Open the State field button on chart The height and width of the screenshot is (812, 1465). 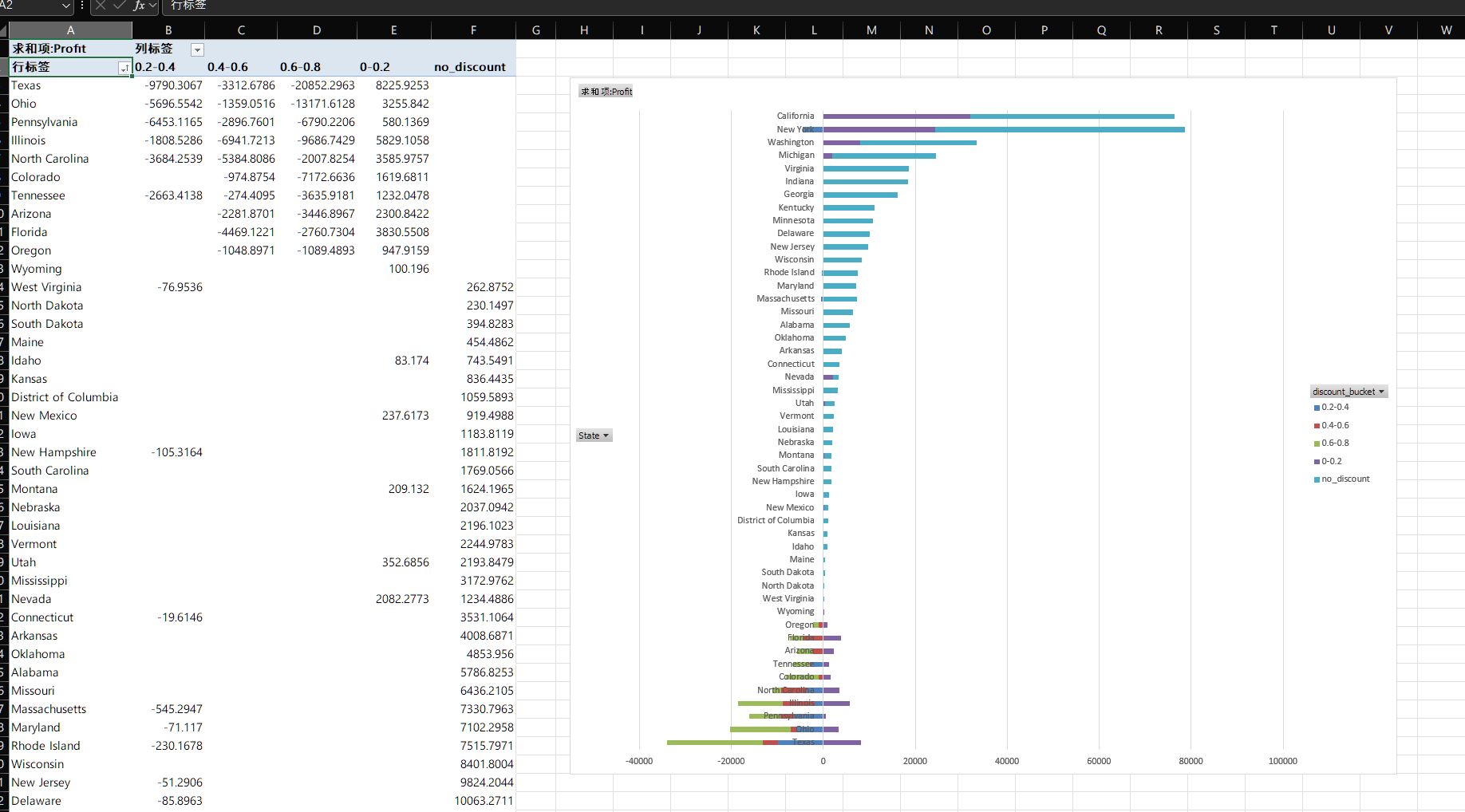click(x=594, y=436)
